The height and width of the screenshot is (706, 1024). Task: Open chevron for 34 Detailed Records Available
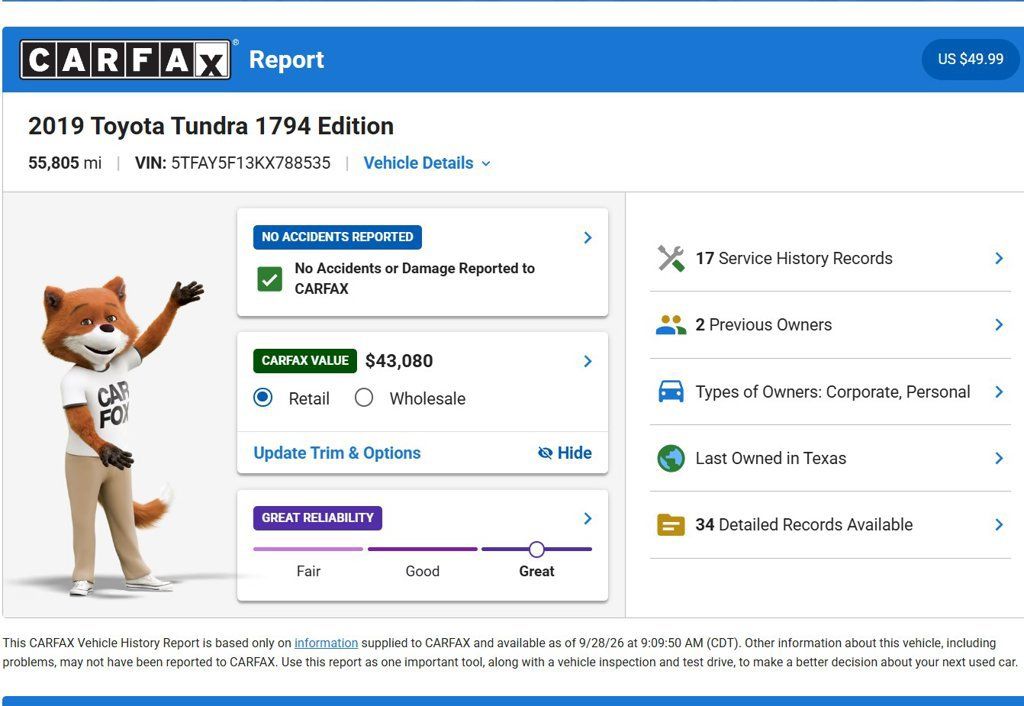pyautogui.click(x=999, y=525)
